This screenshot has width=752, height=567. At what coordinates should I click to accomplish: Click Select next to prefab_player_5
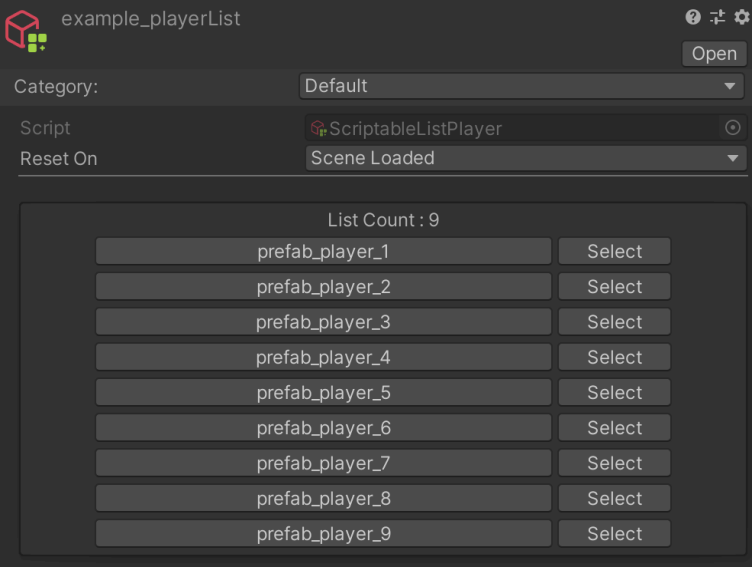614,392
